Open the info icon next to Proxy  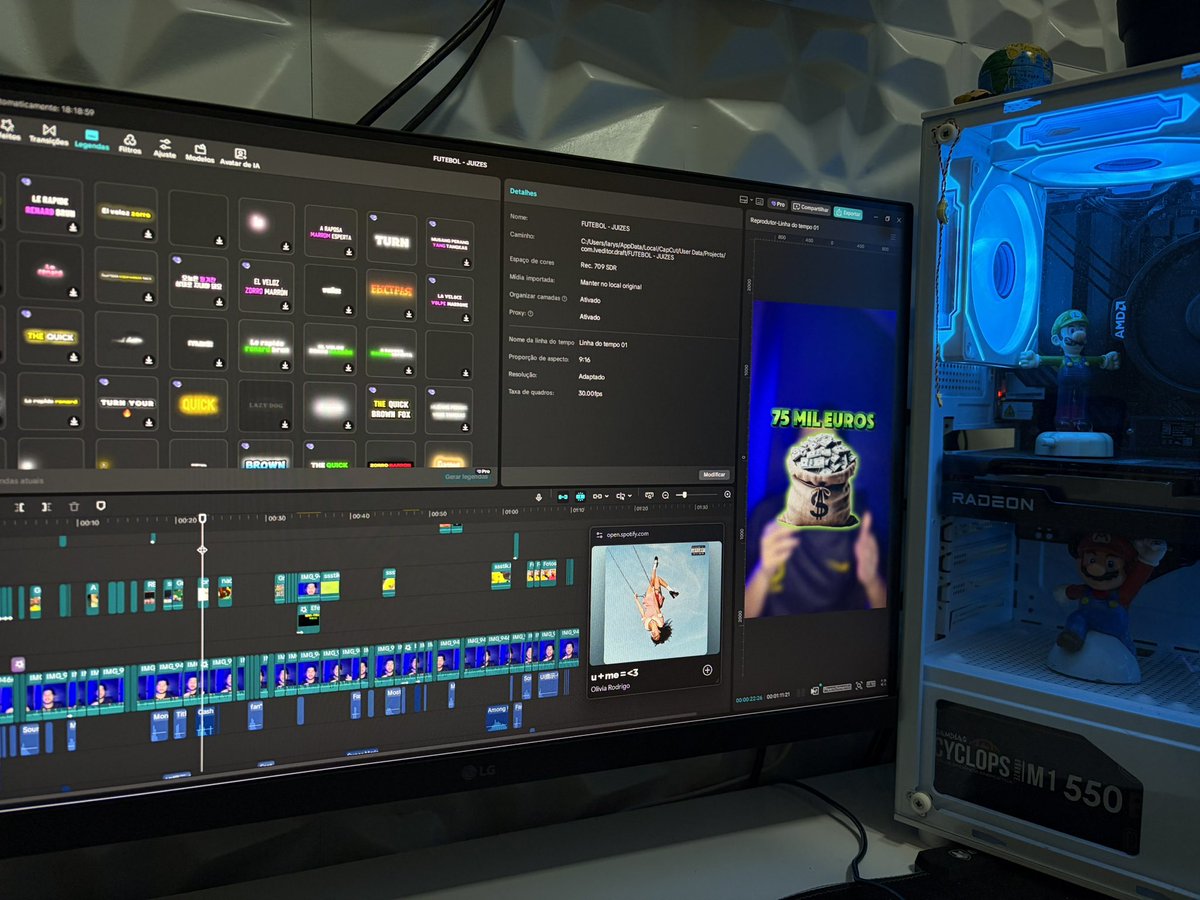click(530, 313)
